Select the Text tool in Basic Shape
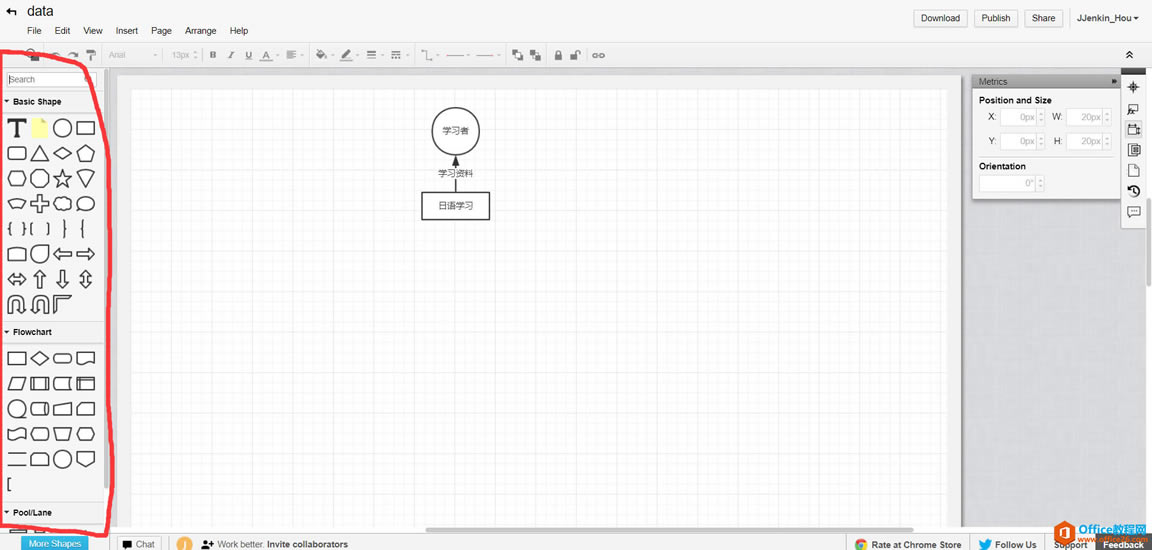Image resolution: width=1152 pixels, height=550 pixels. click(x=16, y=129)
